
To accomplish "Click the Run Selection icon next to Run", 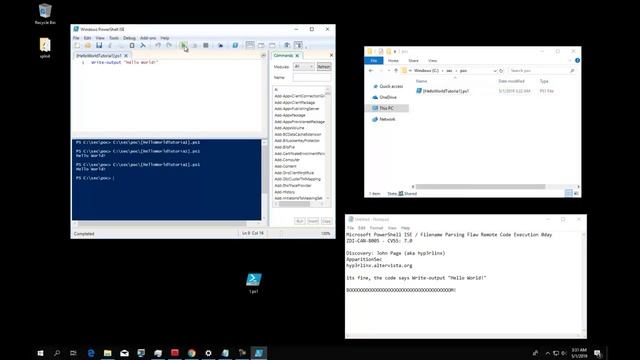I will (x=195, y=45).
